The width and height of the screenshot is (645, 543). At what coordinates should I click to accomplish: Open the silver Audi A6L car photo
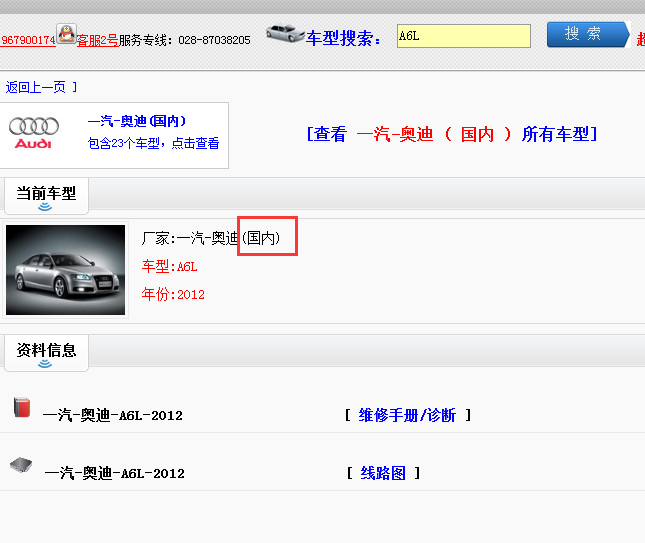tap(65, 270)
